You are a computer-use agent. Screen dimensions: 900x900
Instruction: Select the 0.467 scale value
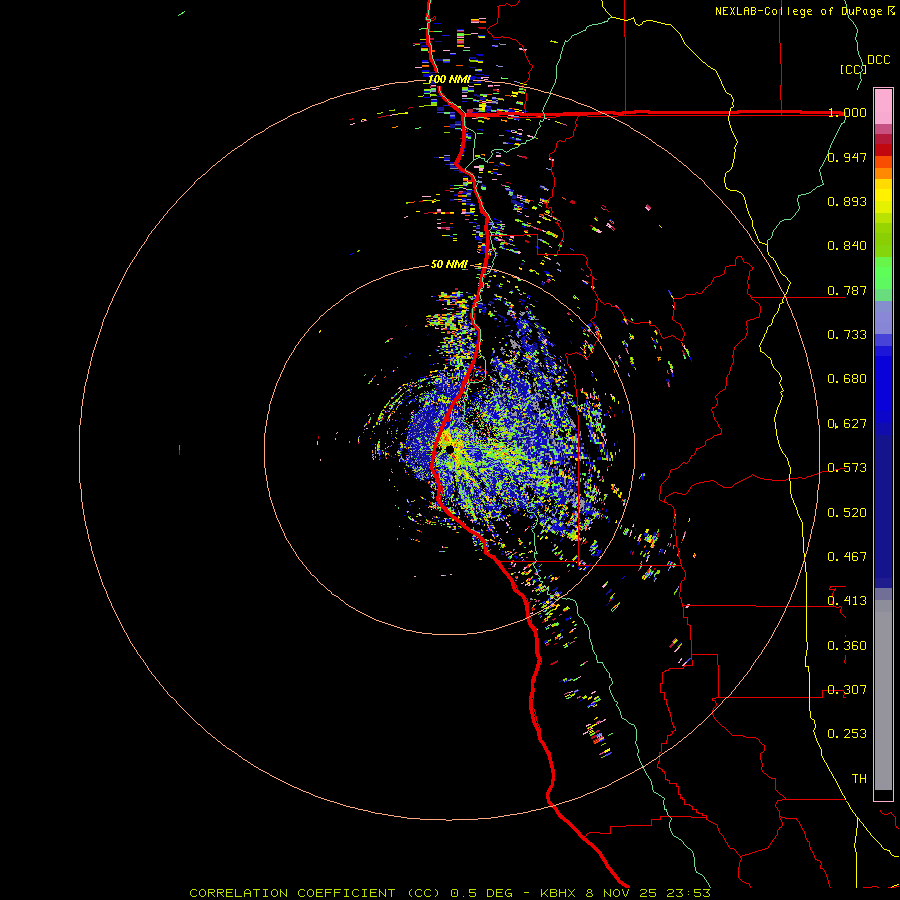click(x=847, y=557)
